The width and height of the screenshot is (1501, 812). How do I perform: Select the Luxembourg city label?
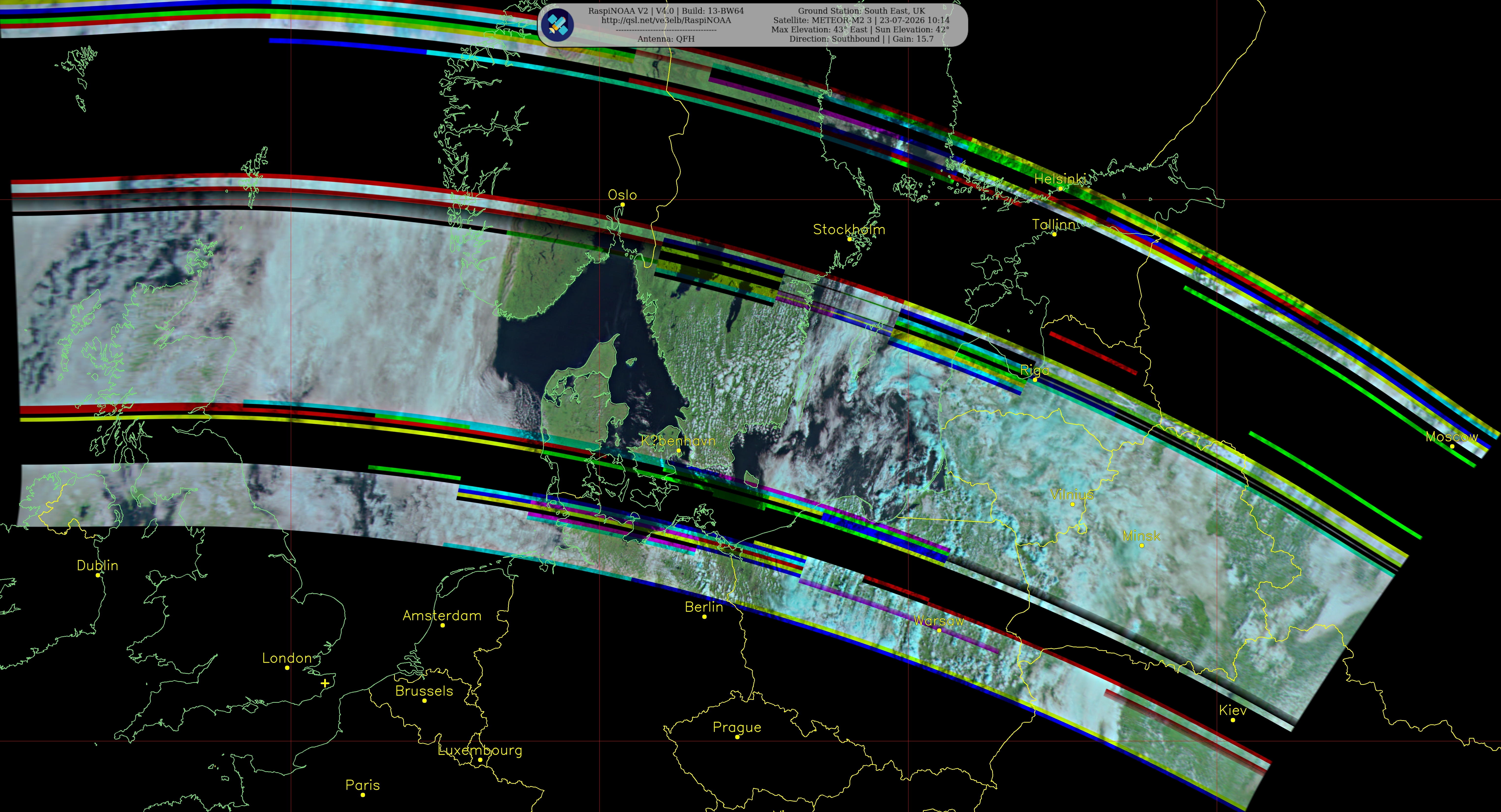click(480, 750)
